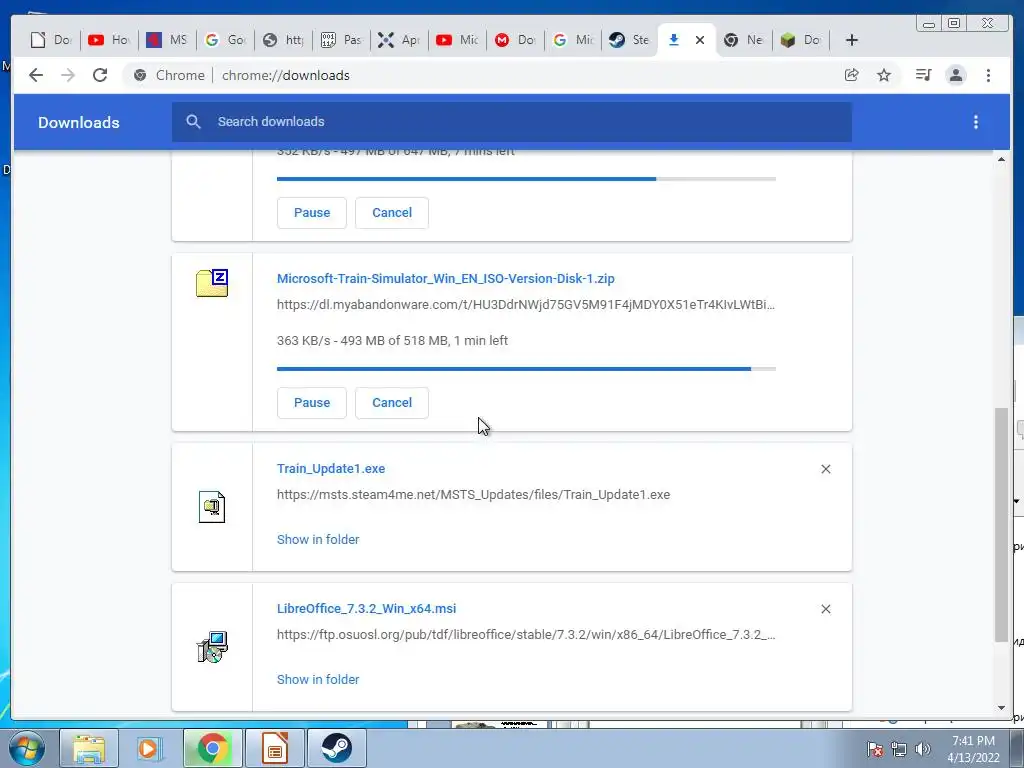The height and width of the screenshot is (768, 1024).
Task: Click the ftp.osuosl.org LibreOffice source URL
Action: point(526,635)
